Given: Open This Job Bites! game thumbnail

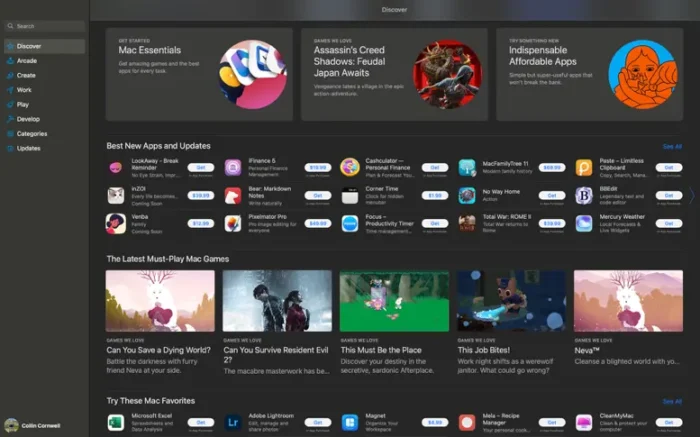Looking at the screenshot, I should 511,301.
